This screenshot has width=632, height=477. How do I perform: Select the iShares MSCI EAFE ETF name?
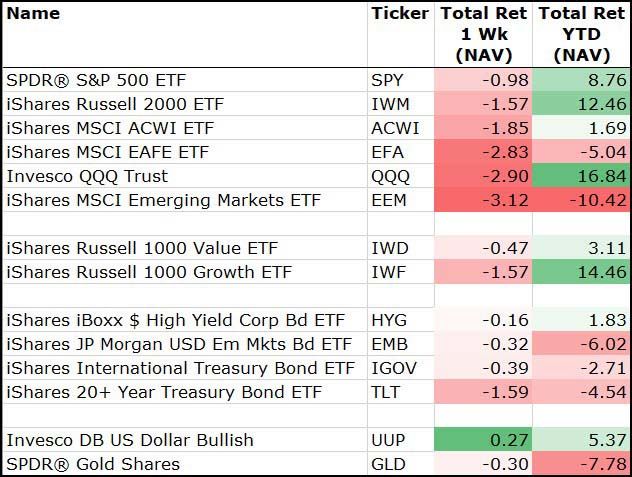click(x=112, y=152)
